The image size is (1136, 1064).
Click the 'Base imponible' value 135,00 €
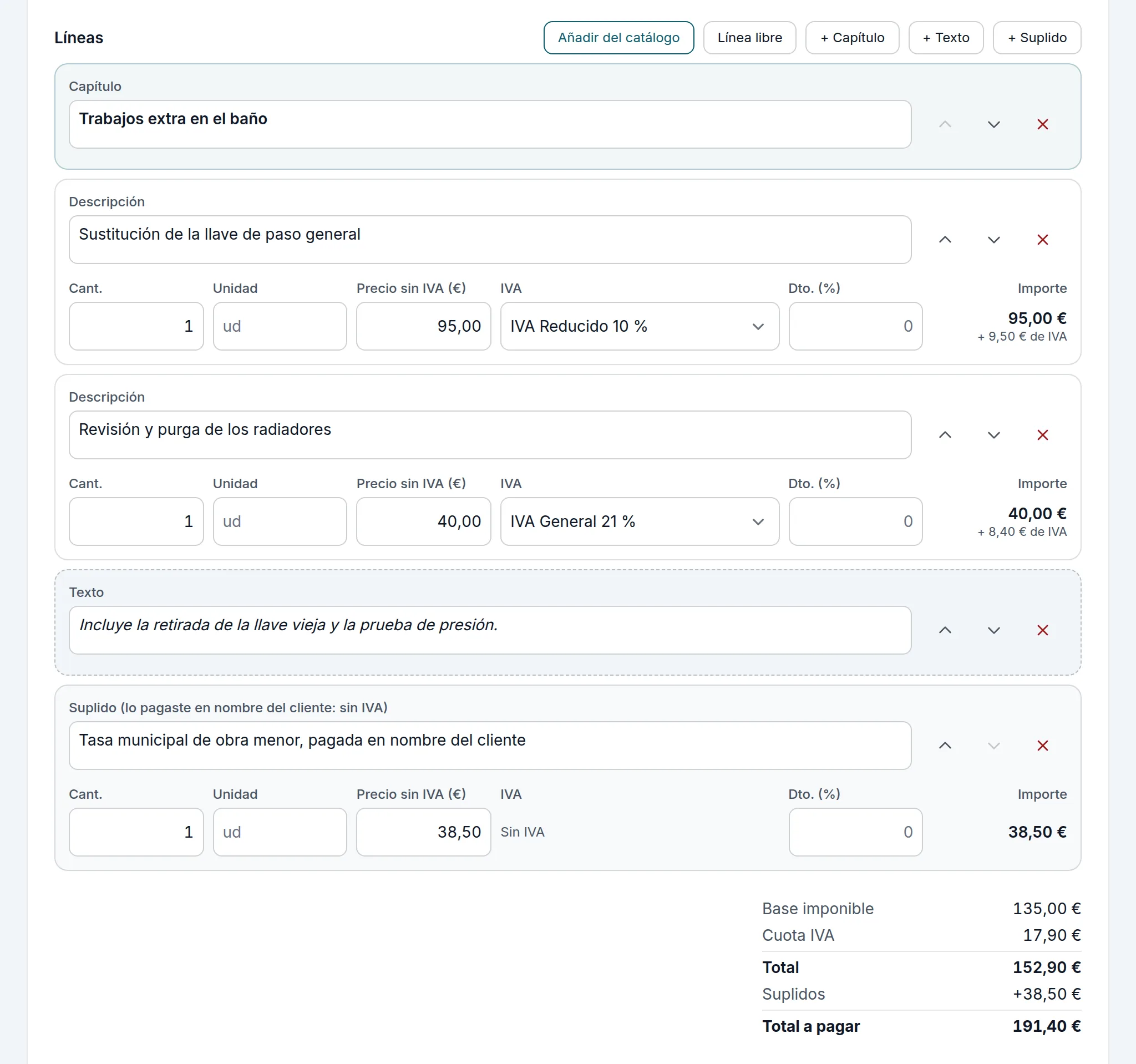[1046, 909]
